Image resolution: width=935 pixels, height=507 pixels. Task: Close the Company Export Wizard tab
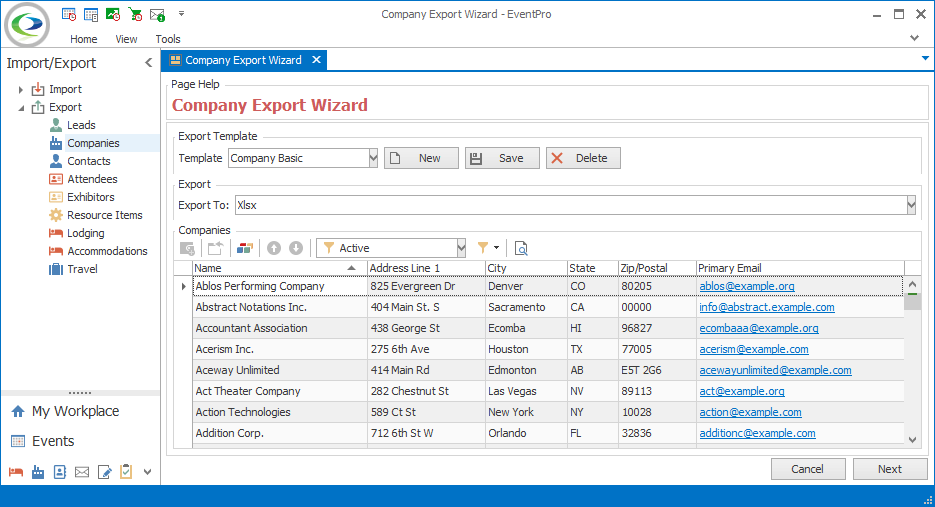click(317, 60)
